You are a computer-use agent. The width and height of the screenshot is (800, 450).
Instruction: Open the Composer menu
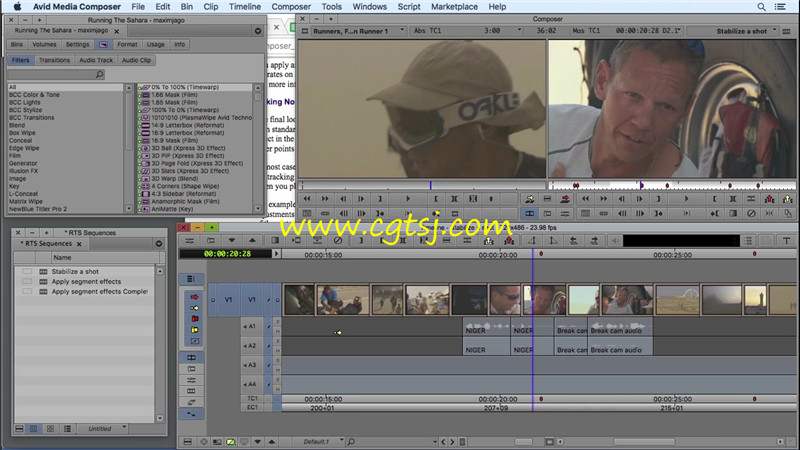pyautogui.click(x=291, y=7)
